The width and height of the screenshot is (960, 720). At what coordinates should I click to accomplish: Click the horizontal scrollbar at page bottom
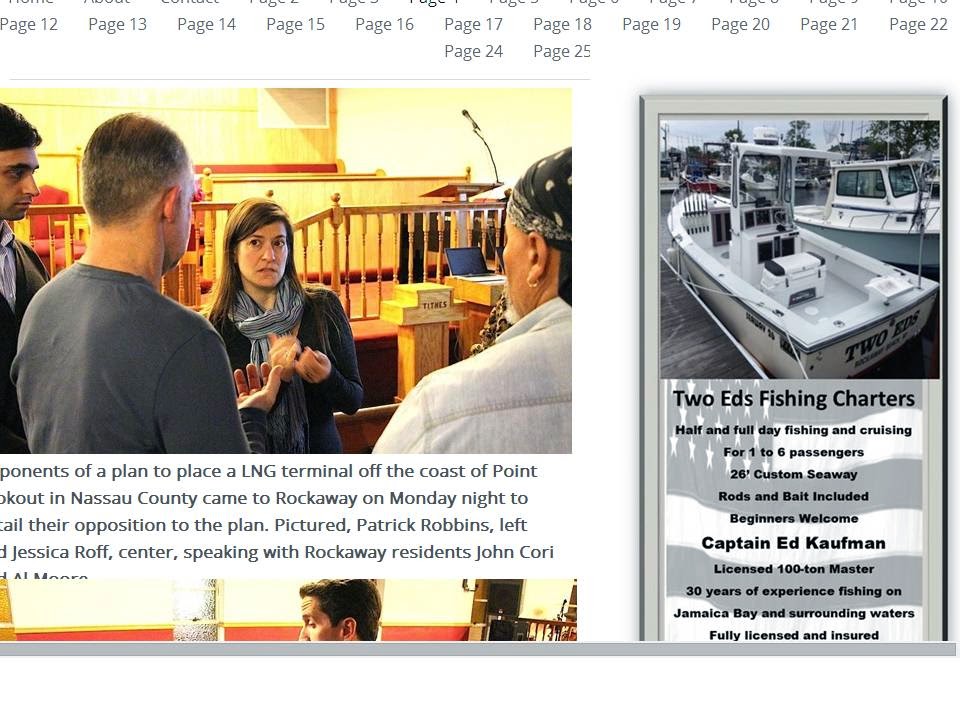(478, 649)
